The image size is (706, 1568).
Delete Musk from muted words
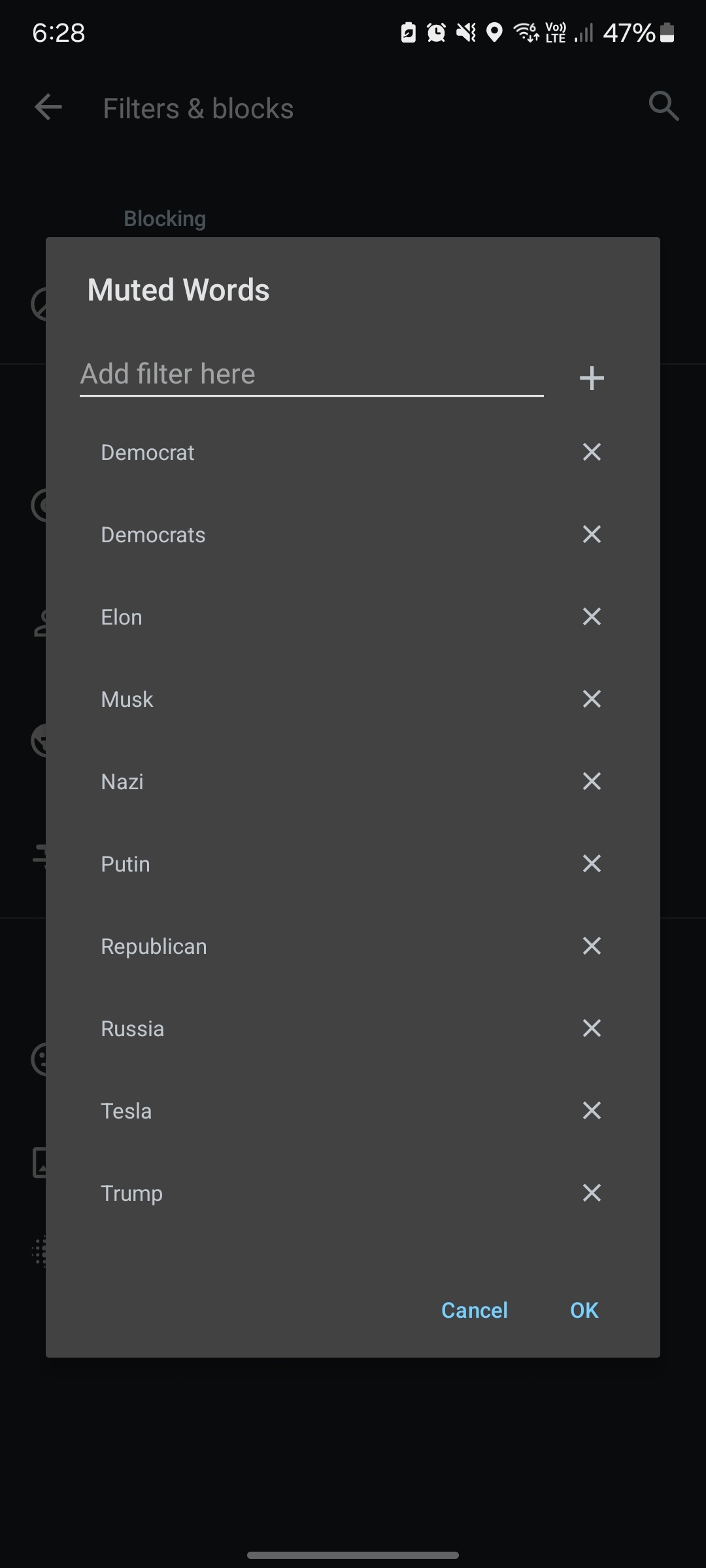coord(592,699)
